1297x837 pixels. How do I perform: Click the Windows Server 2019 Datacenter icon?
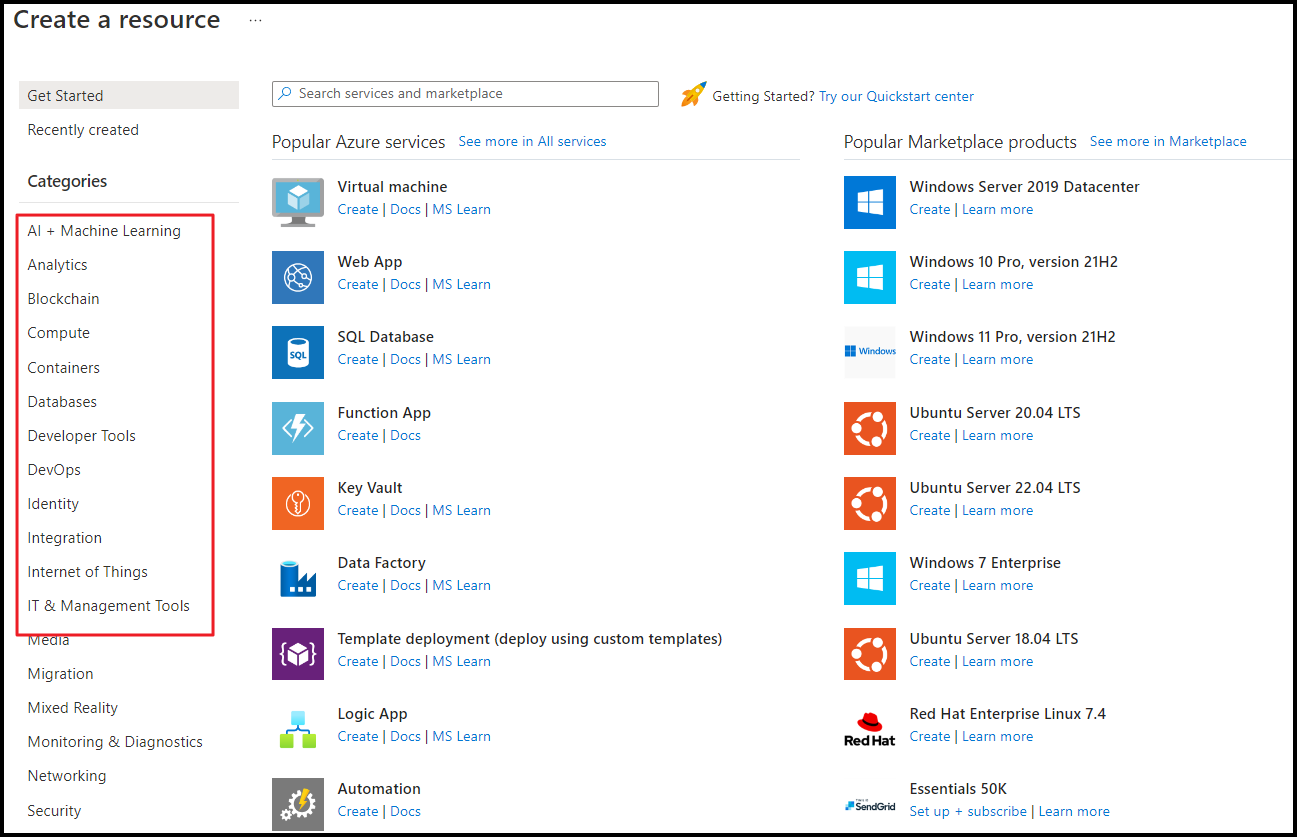pyautogui.click(x=870, y=202)
